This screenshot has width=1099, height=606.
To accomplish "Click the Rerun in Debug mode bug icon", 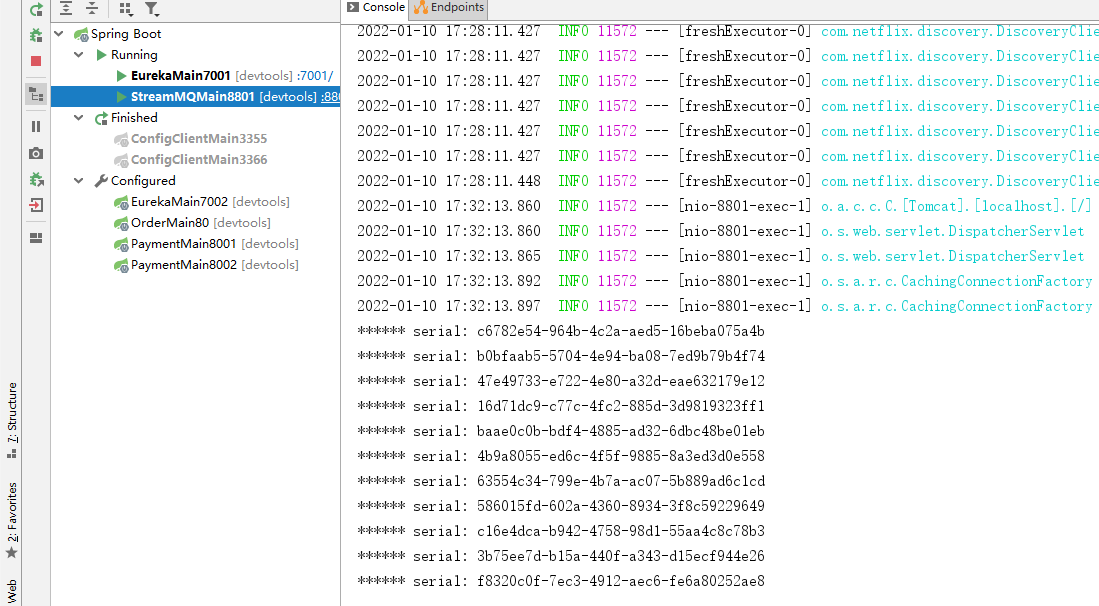I will coord(36,35).
